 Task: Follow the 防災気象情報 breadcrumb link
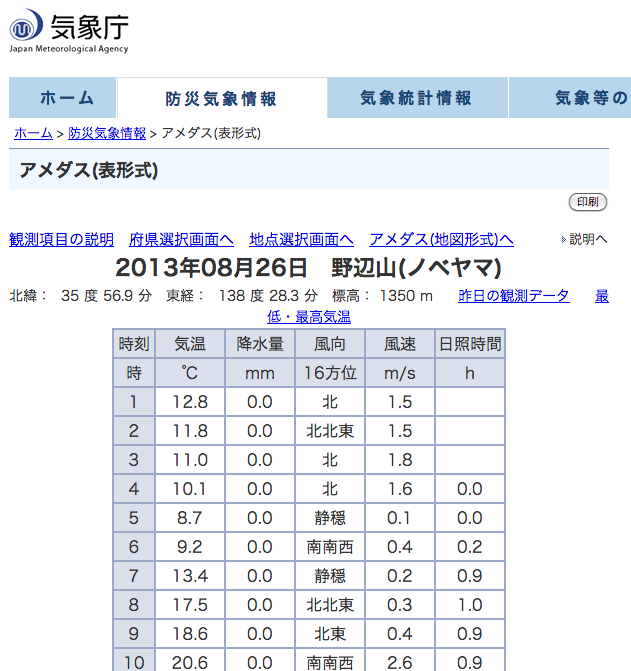(107, 134)
